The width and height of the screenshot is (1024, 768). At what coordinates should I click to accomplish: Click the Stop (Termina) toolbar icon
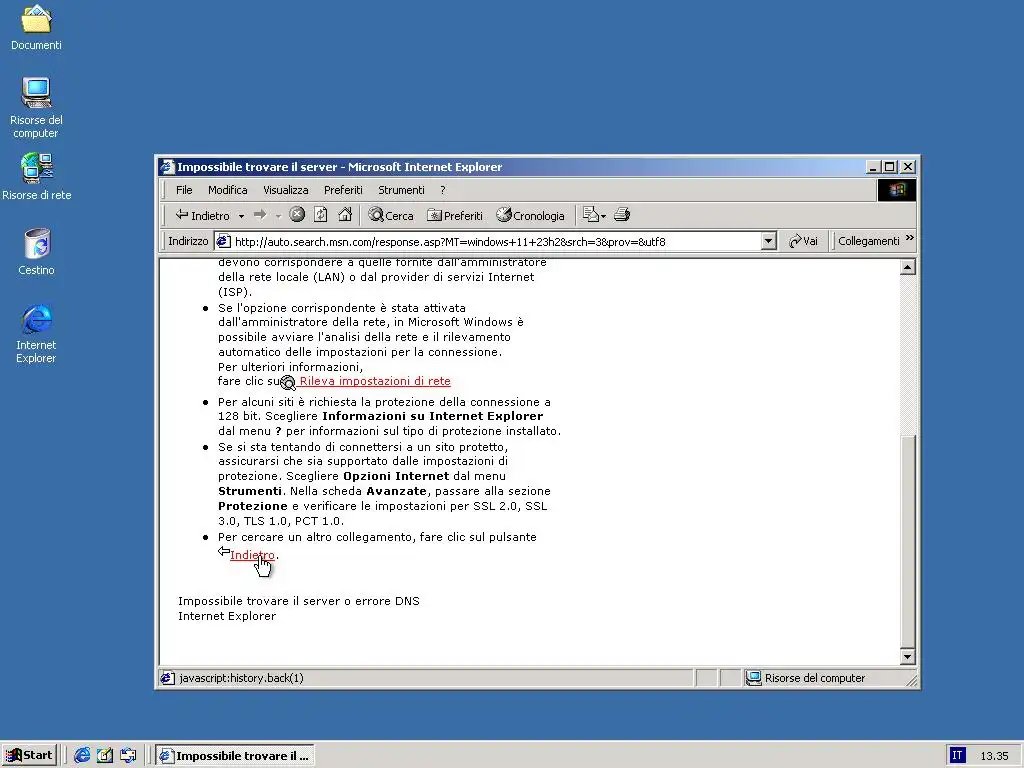click(x=297, y=214)
